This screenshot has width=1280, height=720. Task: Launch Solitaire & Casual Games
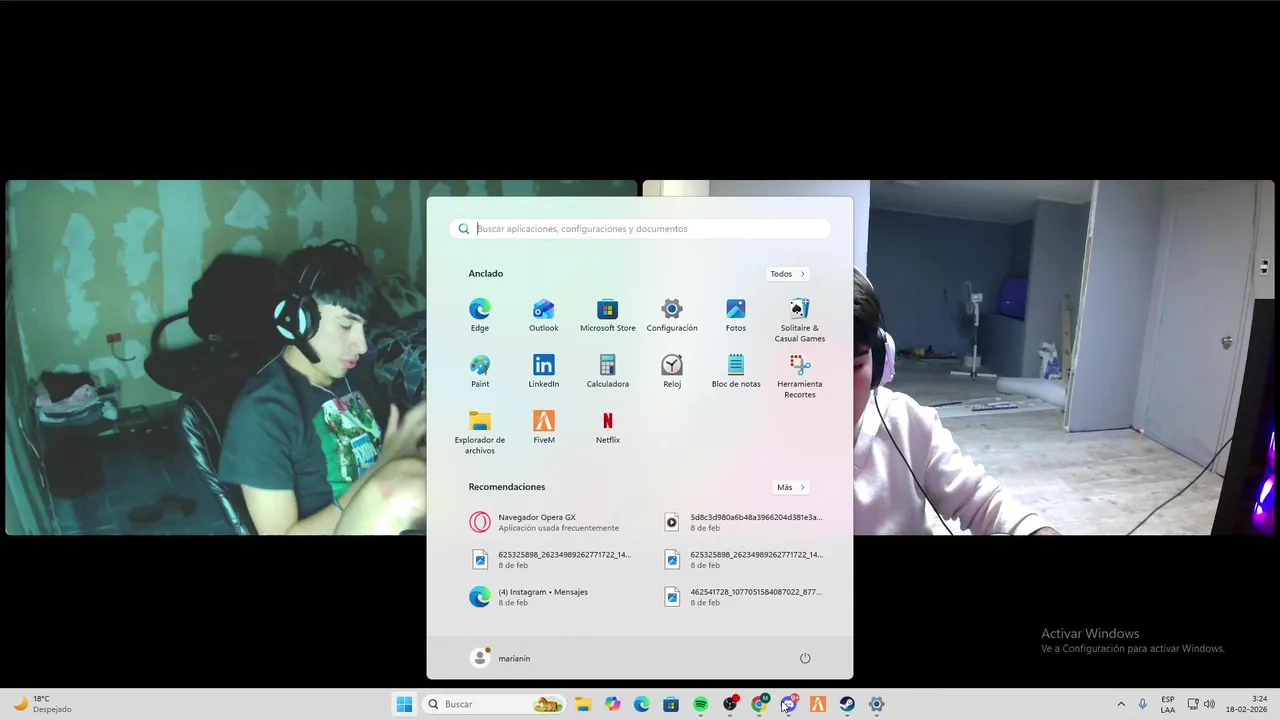coord(800,319)
